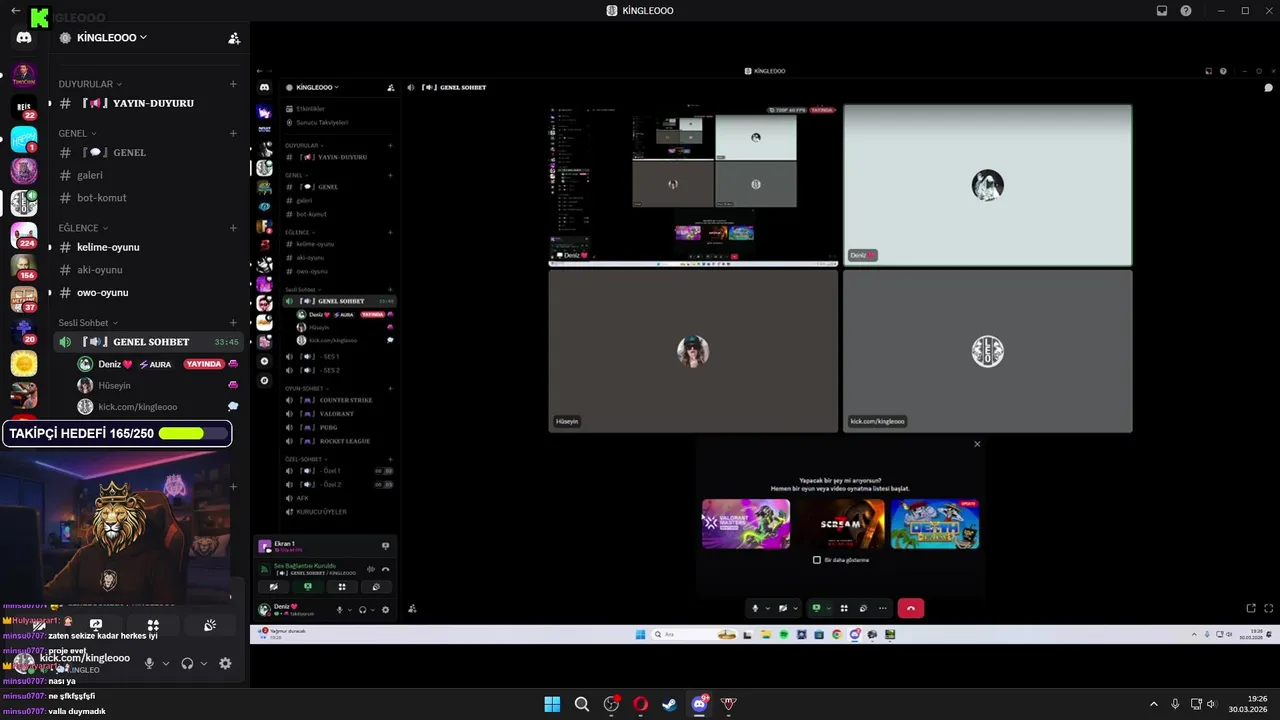Select the Hüseyin participant tile
1280x720 pixels.
coord(693,351)
